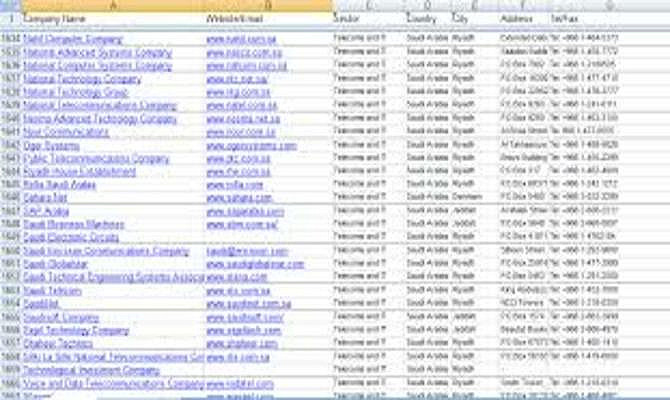The width and height of the screenshot is (670, 400).
Task: Open the Saudi Business Machines link
Action: tap(73, 224)
